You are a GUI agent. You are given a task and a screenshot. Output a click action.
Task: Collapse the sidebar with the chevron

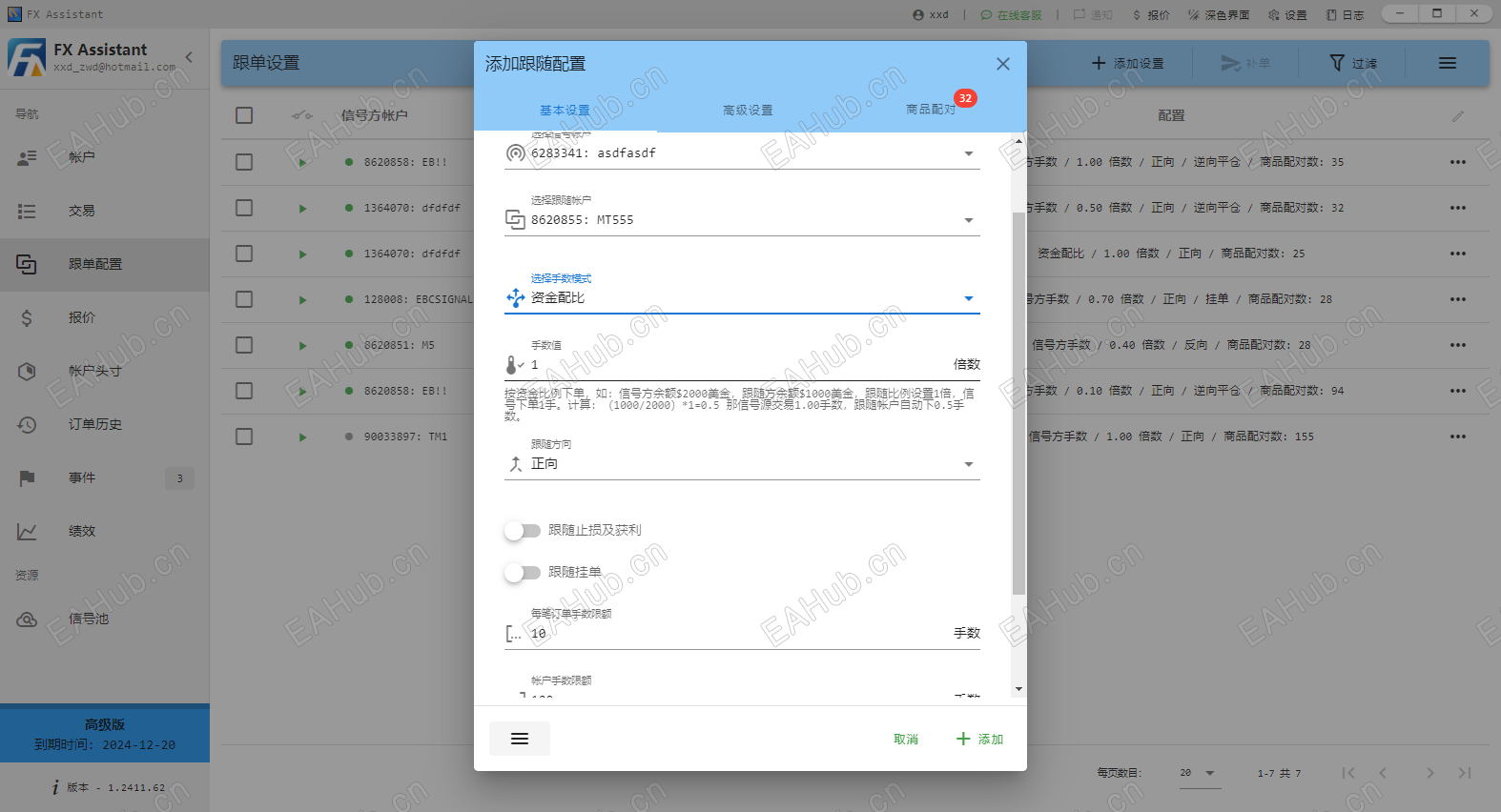click(189, 57)
